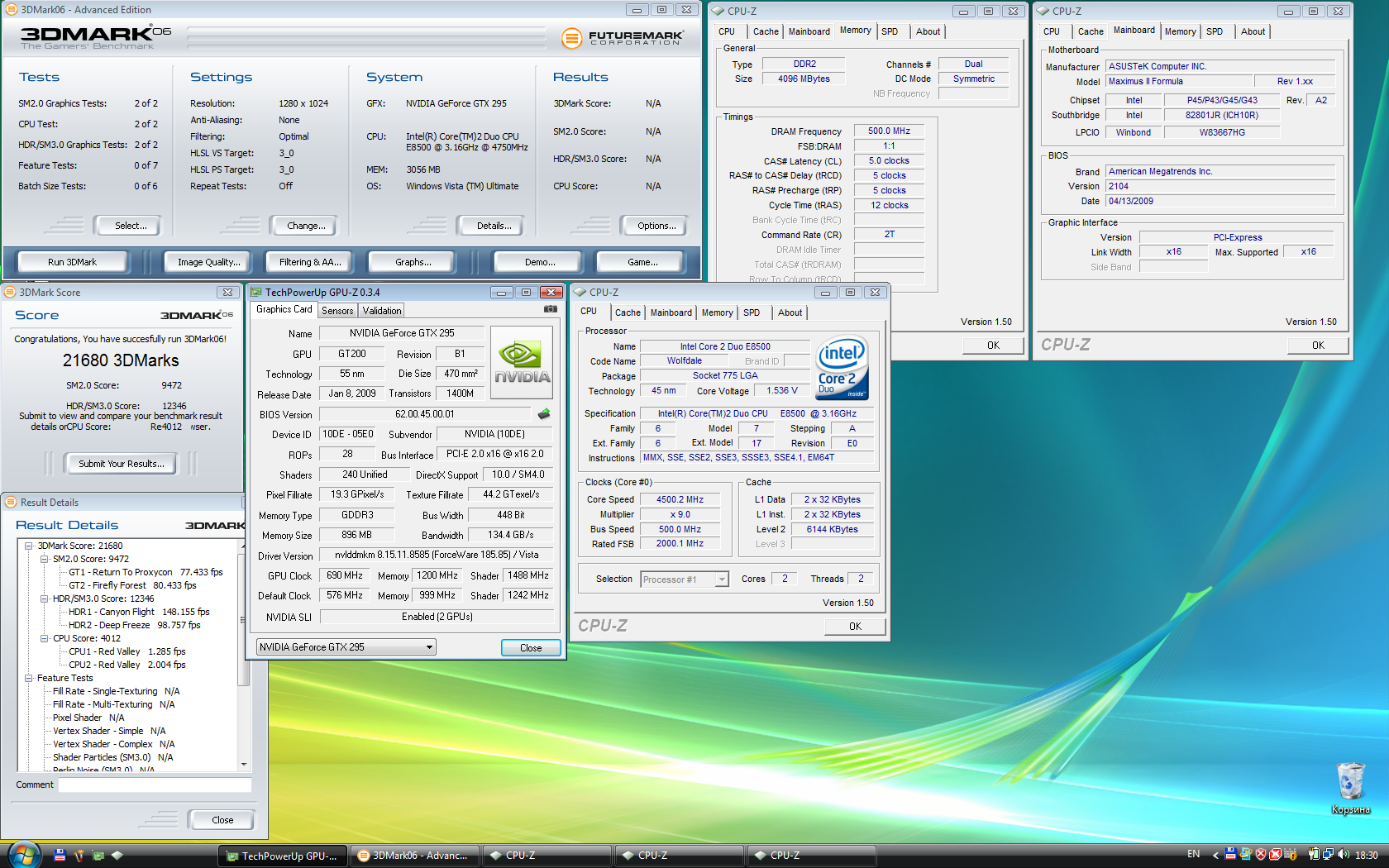Click the 3DMark Score window title icon
1389x868 pixels.
[x=10, y=292]
